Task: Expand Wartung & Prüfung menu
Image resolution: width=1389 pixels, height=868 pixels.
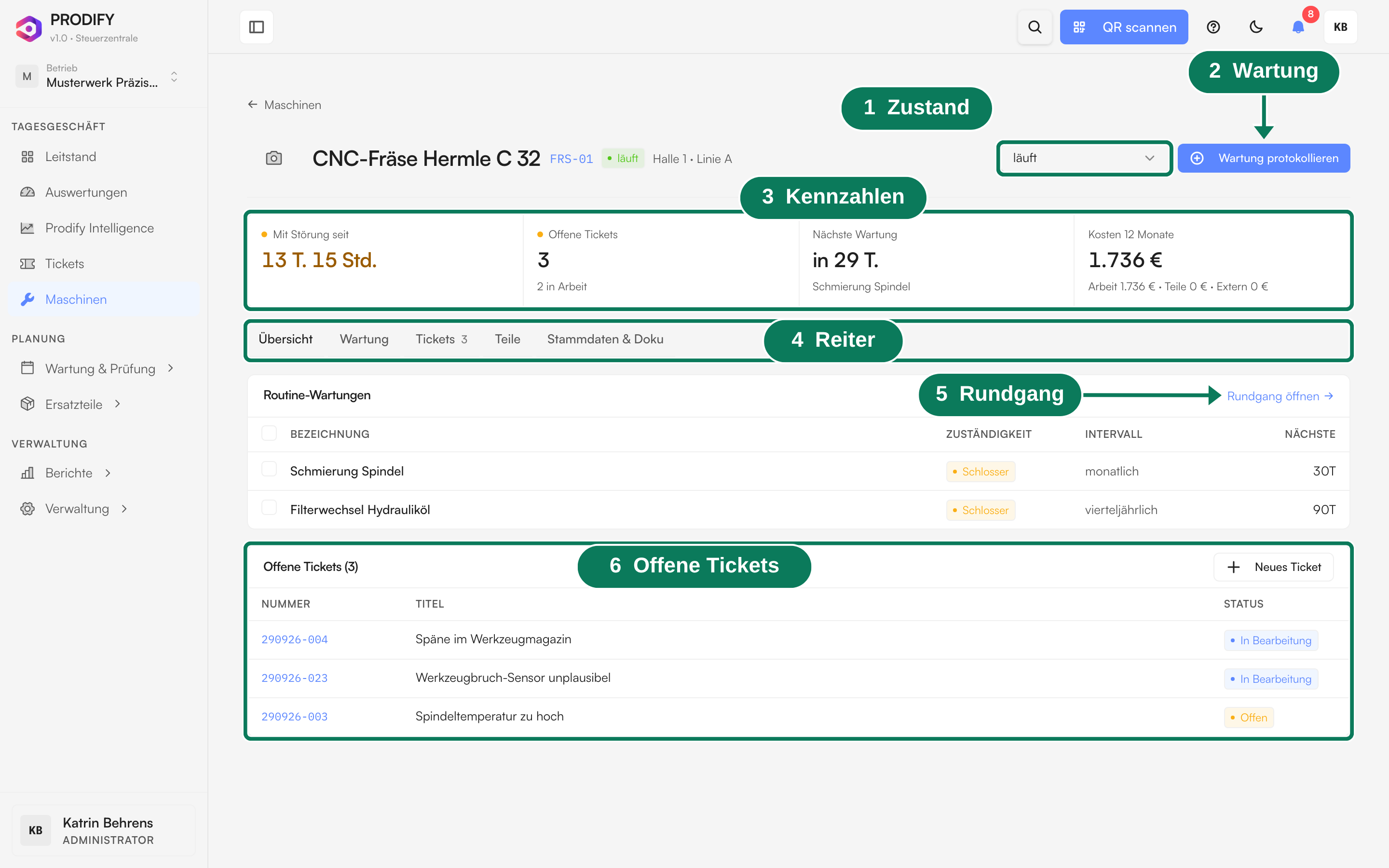Action: [104, 368]
